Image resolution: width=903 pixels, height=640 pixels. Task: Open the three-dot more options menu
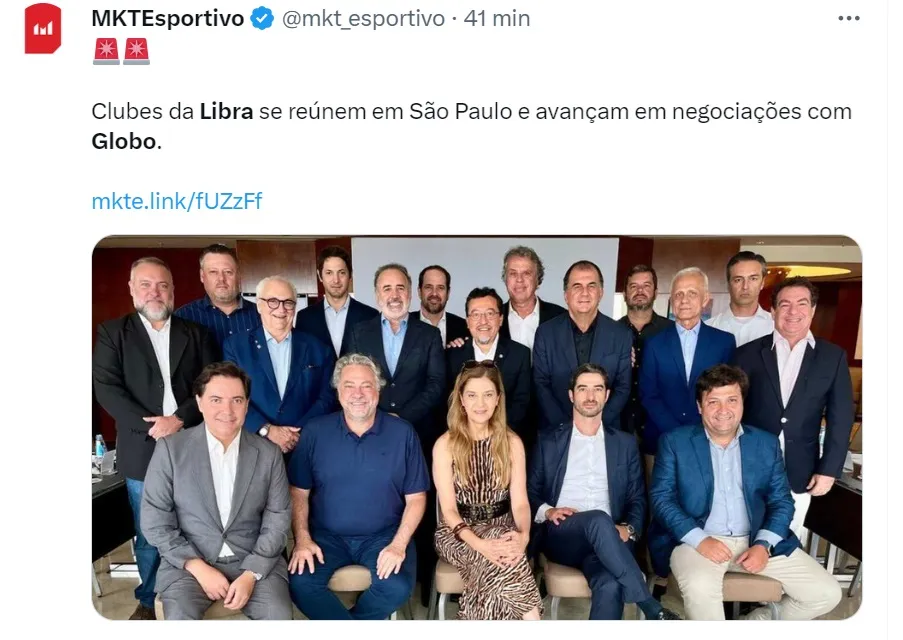point(848,18)
